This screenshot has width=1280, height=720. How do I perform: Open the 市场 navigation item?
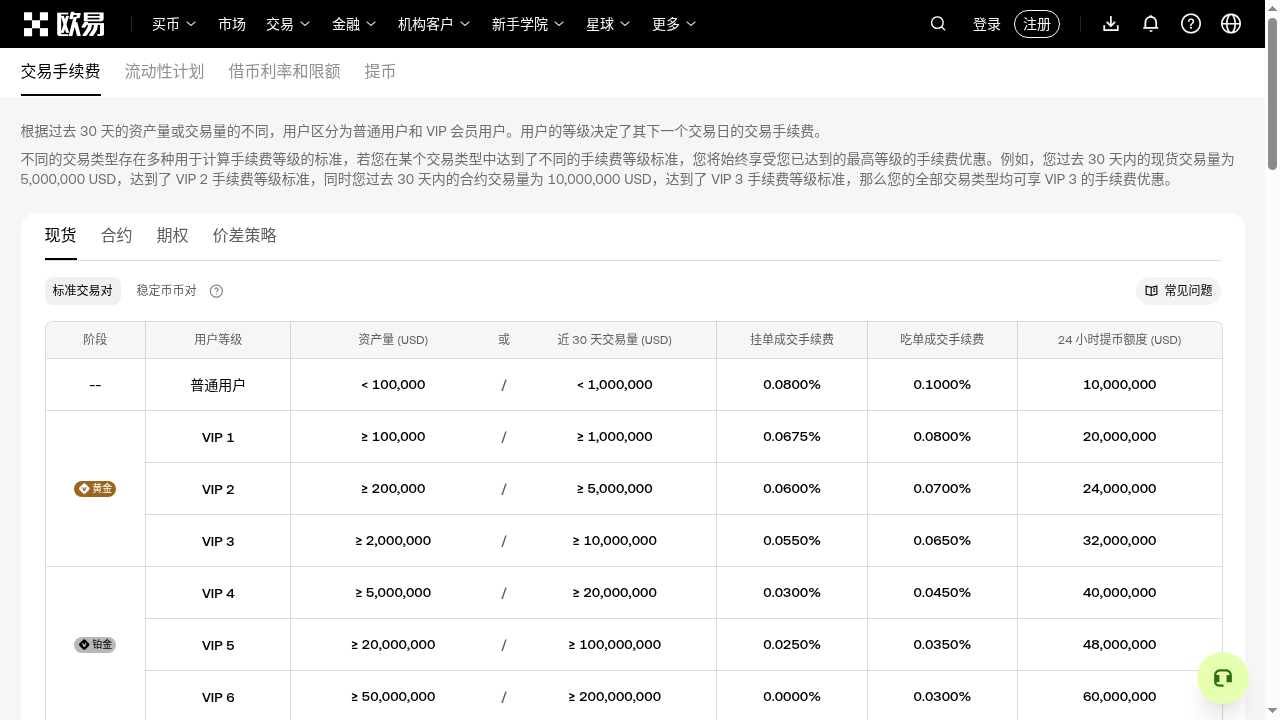coord(232,24)
